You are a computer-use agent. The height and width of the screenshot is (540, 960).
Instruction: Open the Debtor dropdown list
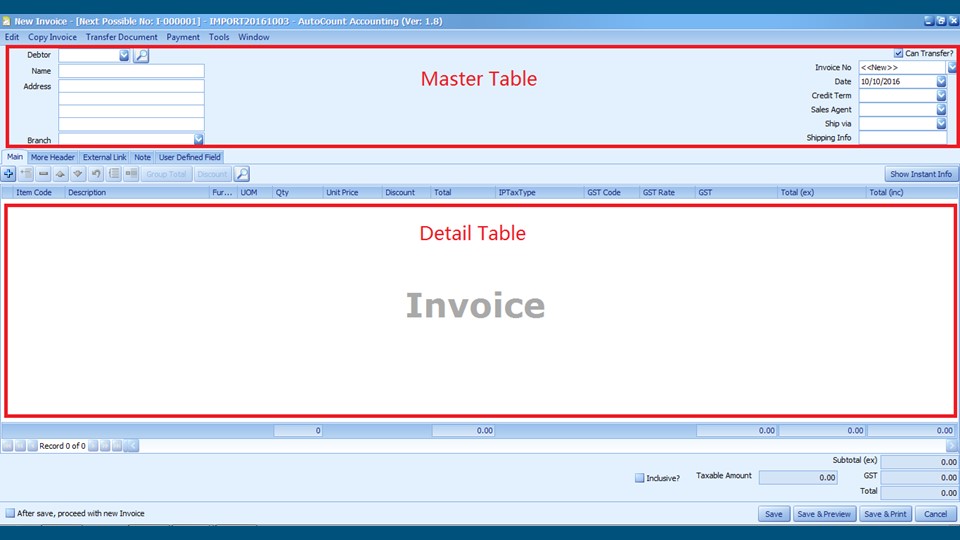124,56
